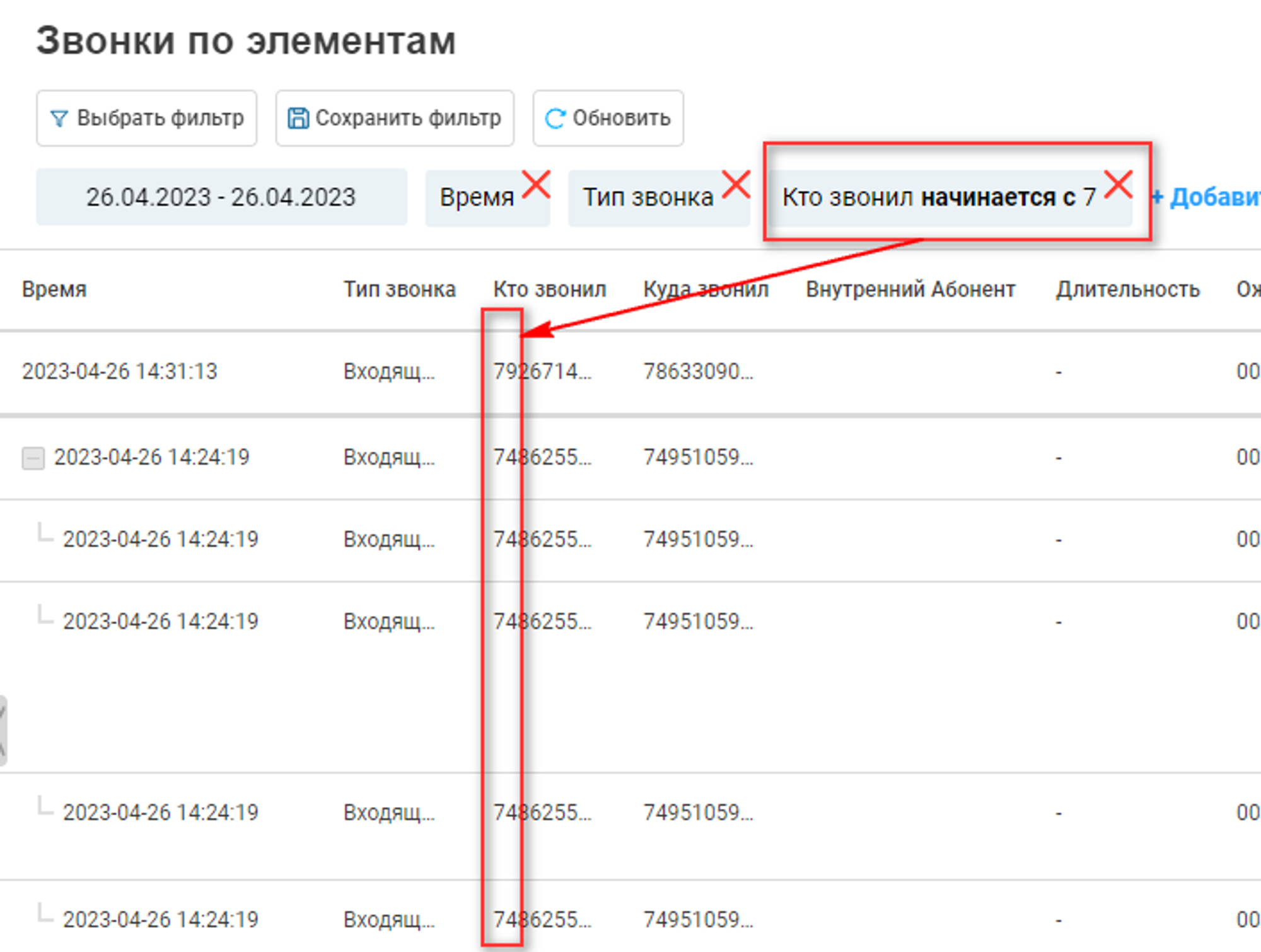
Task: Click the Кто звонил column header
Action: (549, 289)
